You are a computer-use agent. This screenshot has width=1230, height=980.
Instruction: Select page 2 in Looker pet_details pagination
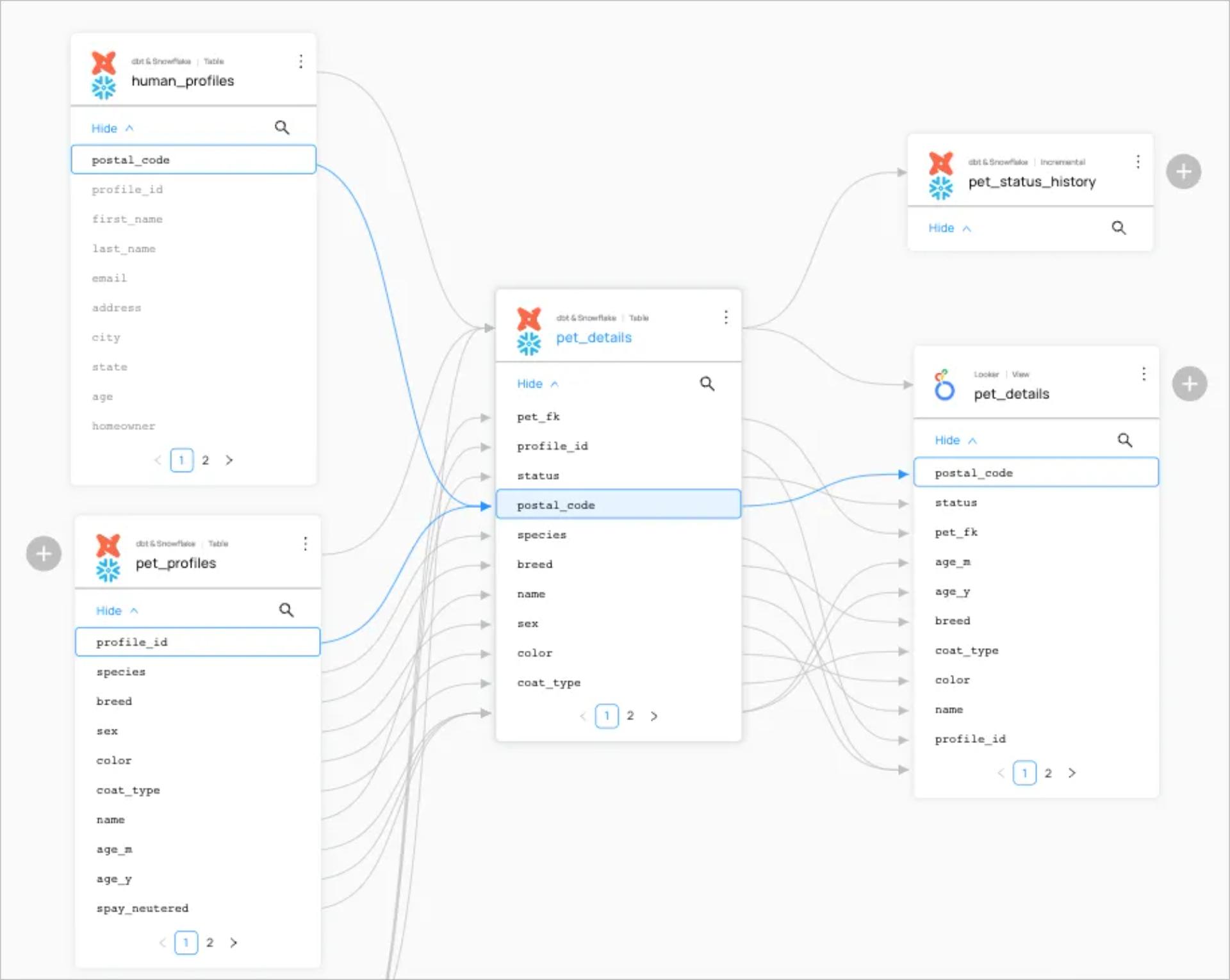point(1048,773)
